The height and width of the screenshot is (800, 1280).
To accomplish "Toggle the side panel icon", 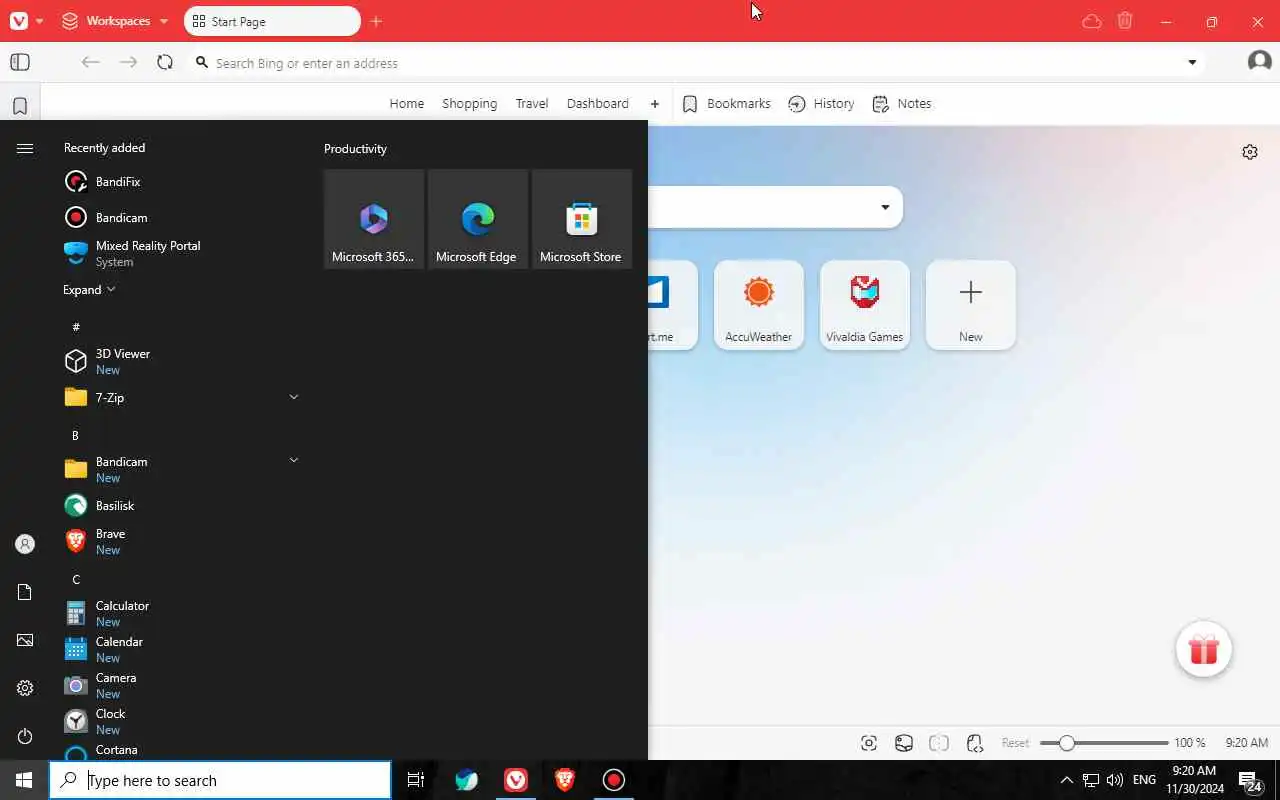I will pos(20,62).
